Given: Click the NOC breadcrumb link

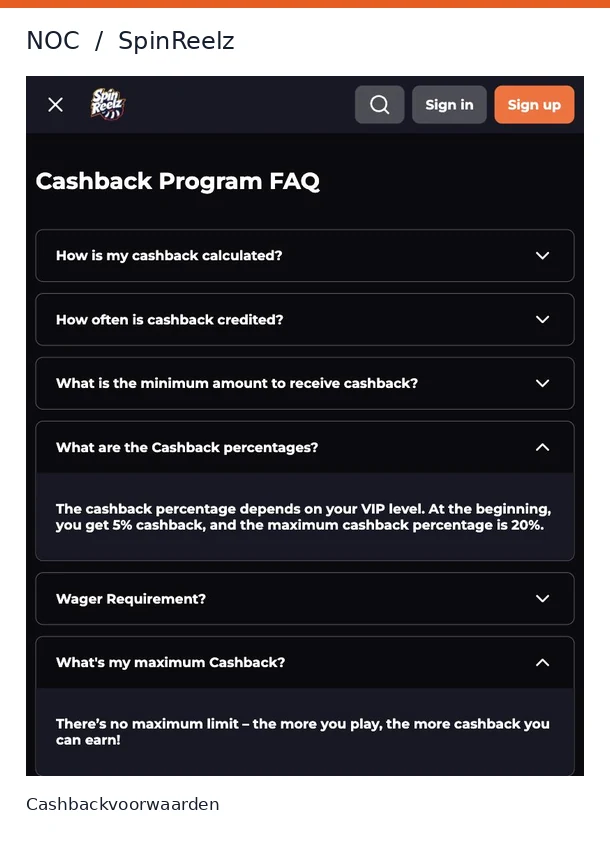Looking at the screenshot, I should (53, 40).
